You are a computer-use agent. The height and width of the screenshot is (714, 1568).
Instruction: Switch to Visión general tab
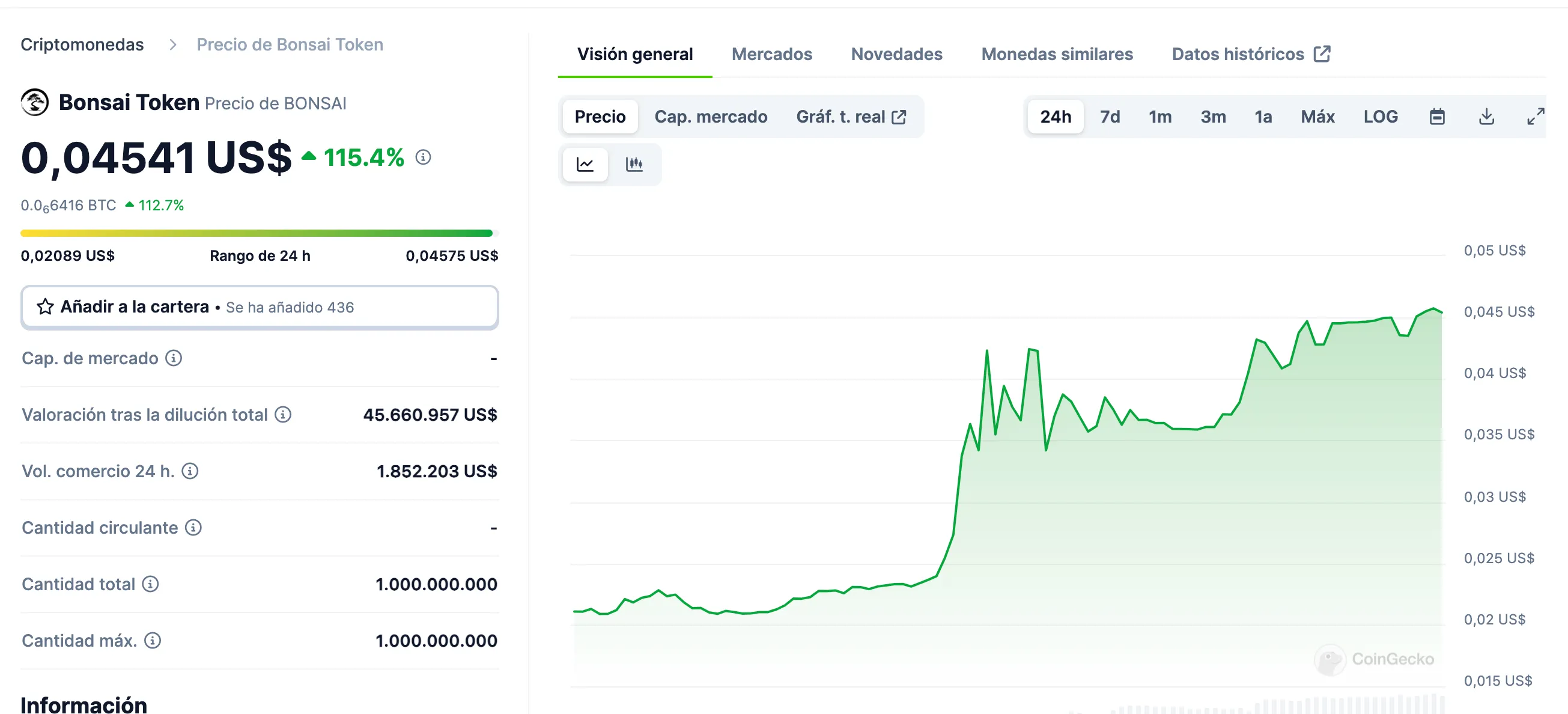tap(635, 54)
